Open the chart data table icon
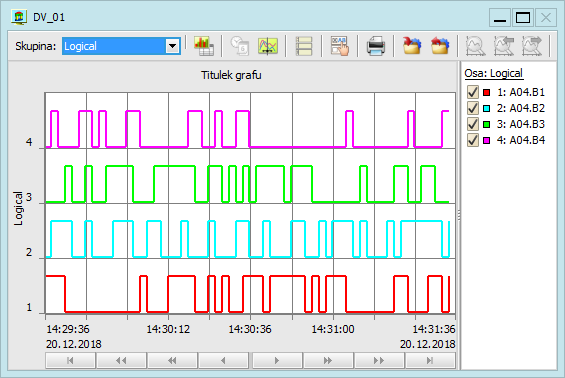Screen dimensions: 565x378 point(204,46)
